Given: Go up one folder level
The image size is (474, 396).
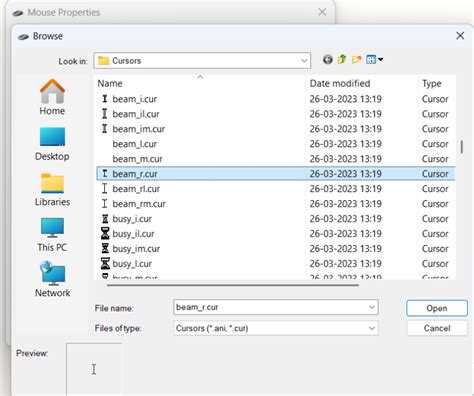Looking at the screenshot, I should click(342, 60).
